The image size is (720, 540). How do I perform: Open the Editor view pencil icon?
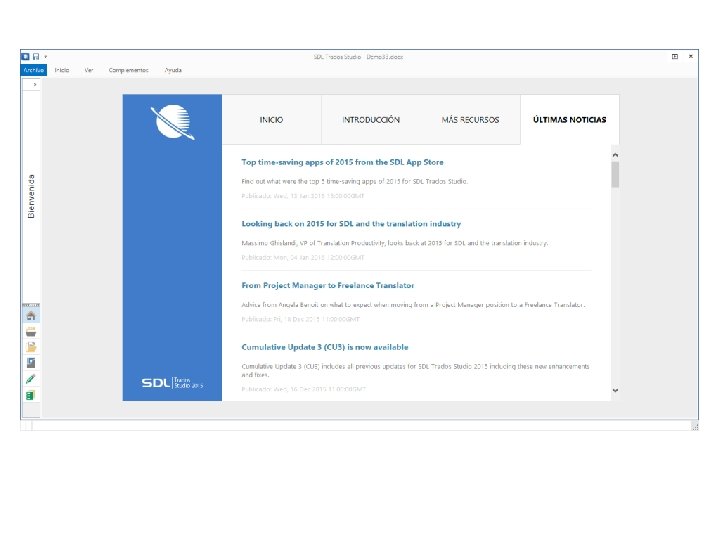point(31,379)
